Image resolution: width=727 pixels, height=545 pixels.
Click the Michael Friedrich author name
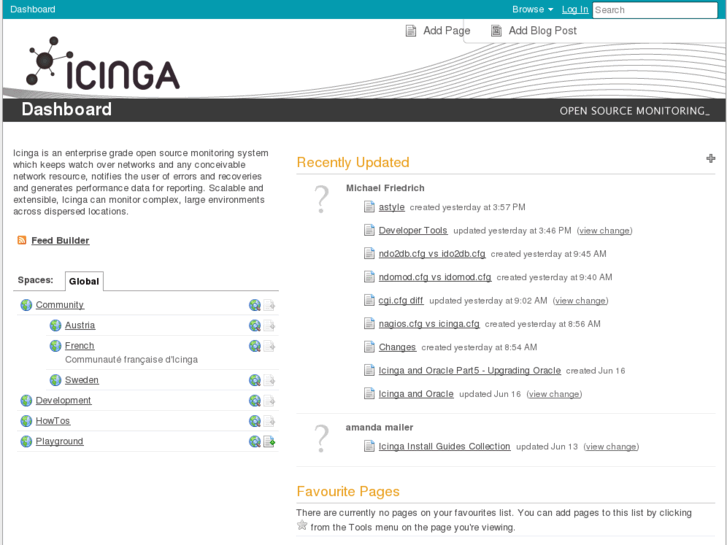385,188
